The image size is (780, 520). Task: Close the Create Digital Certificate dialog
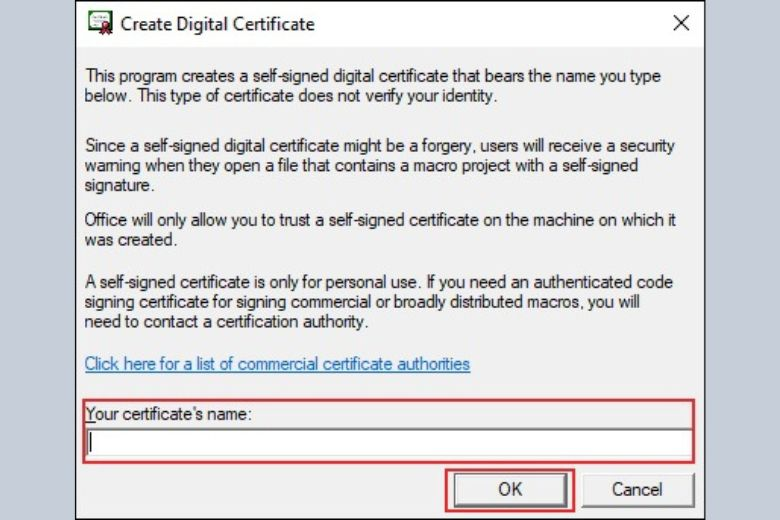[681, 23]
